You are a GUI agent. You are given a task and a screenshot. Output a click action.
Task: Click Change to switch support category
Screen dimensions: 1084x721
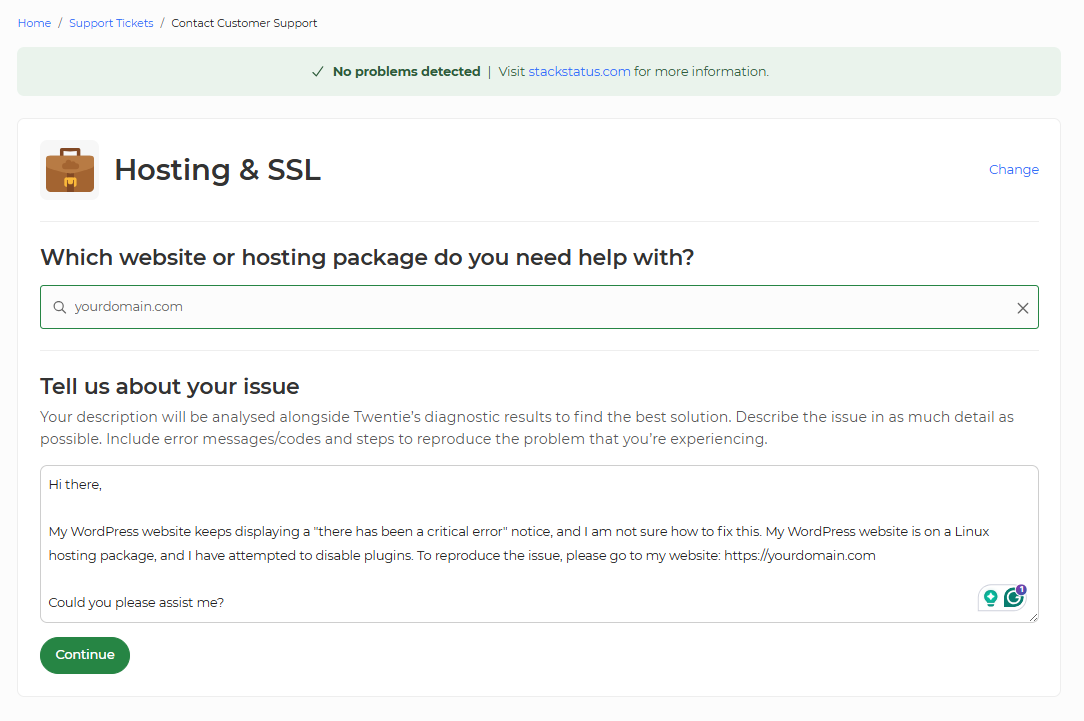tap(1013, 169)
